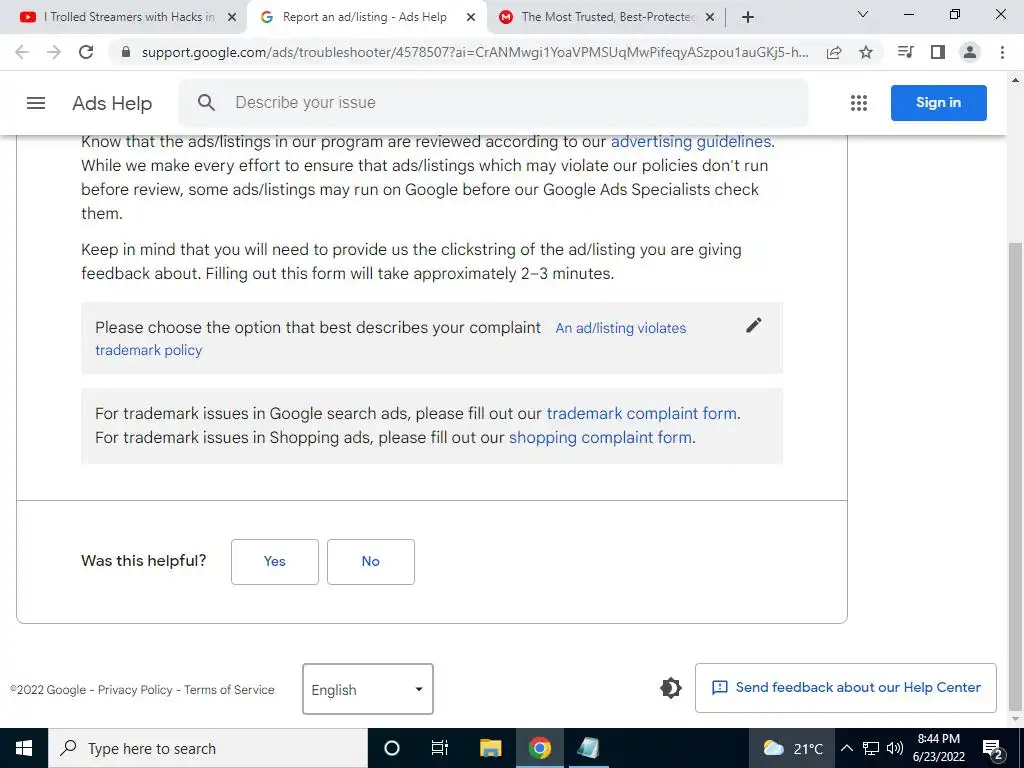The width and height of the screenshot is (1024, 768).
Task: Click the search magnifier icon in Ads Help
Action: [x=206, y=103]
